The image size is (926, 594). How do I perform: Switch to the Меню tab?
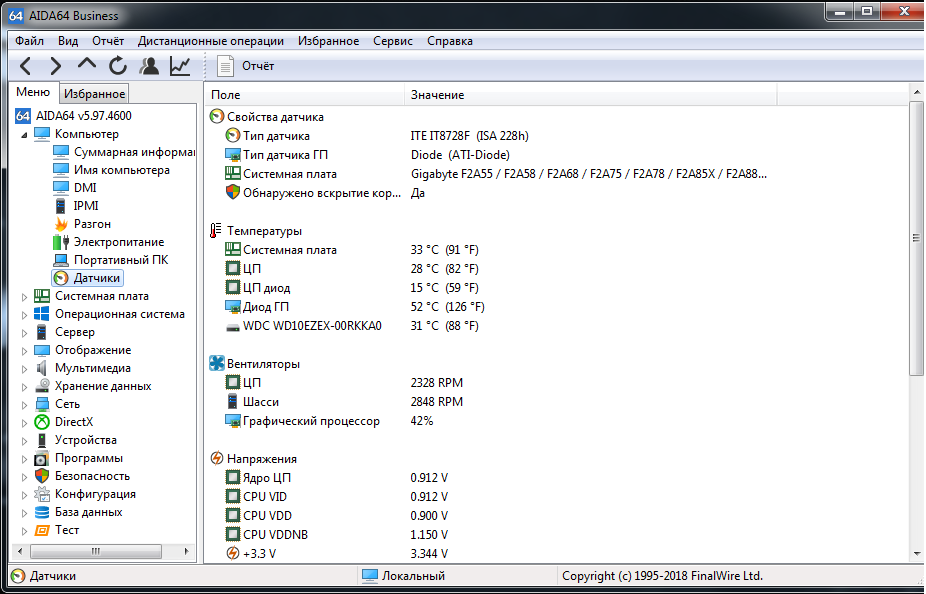point(33,92)
